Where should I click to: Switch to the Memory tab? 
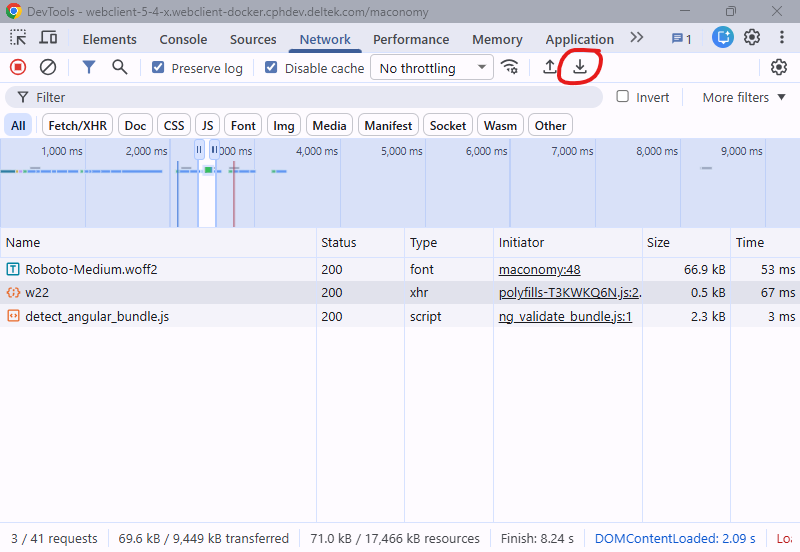point(497,39)
